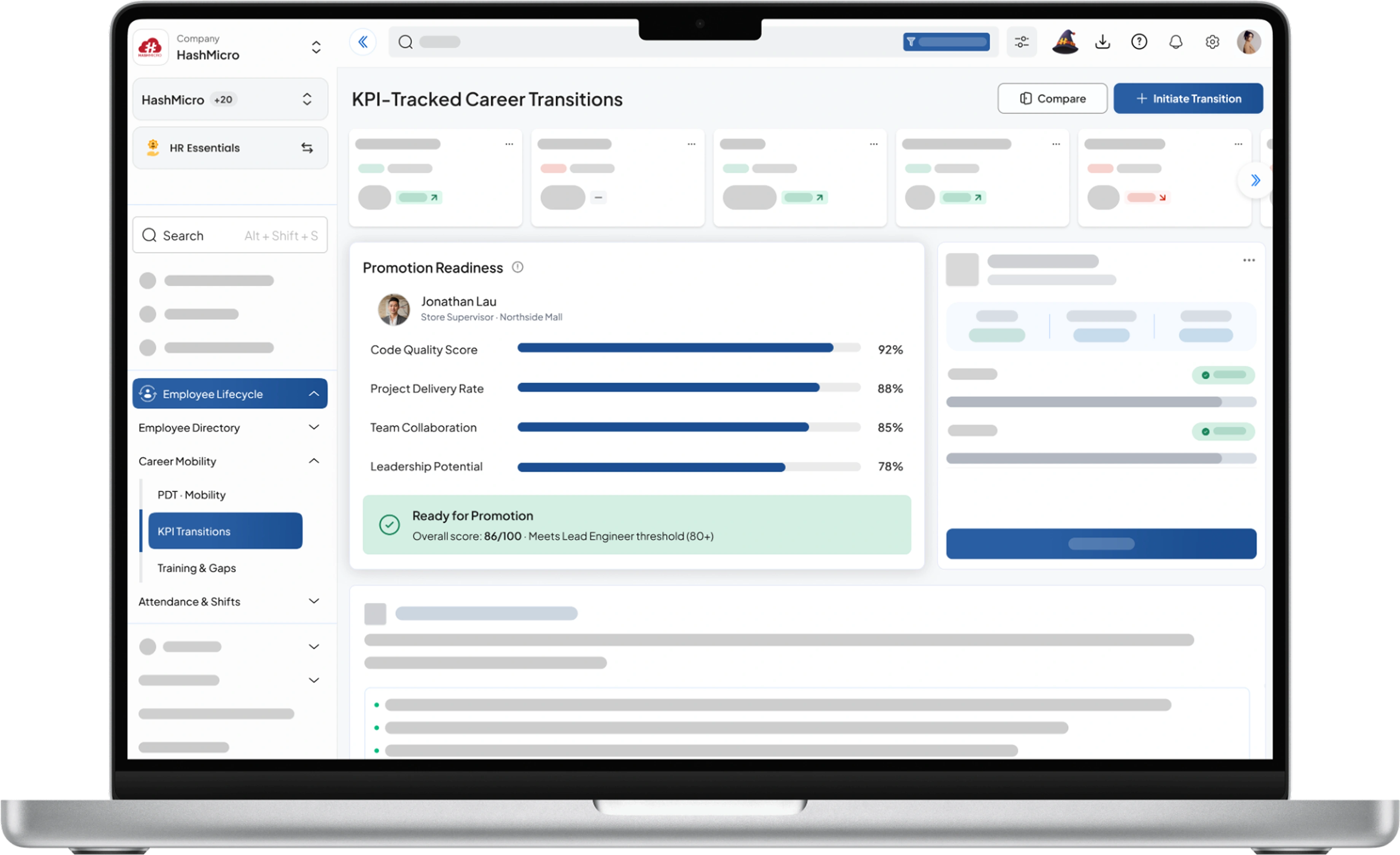Click Store Supervisor · Northside Mall subtitle
The image size is (1400, 855).
pos(492,317)
